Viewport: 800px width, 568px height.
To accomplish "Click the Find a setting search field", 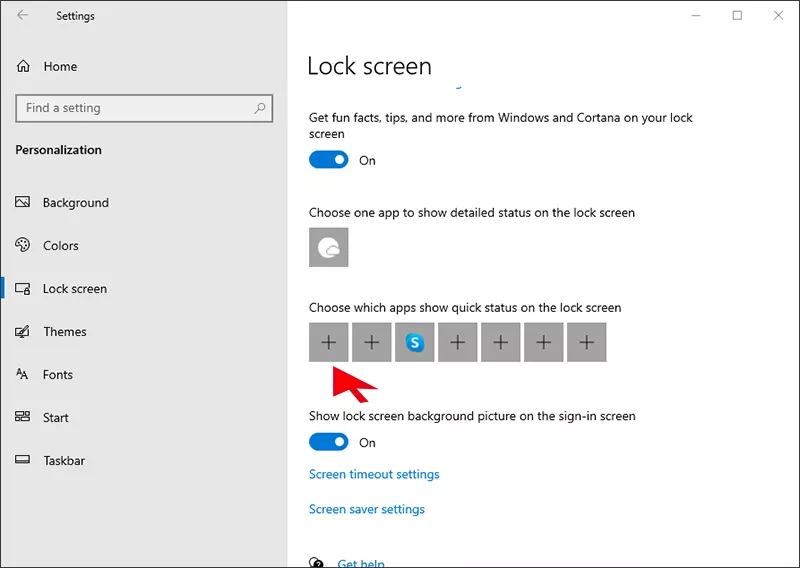I will tap(144, 108).
